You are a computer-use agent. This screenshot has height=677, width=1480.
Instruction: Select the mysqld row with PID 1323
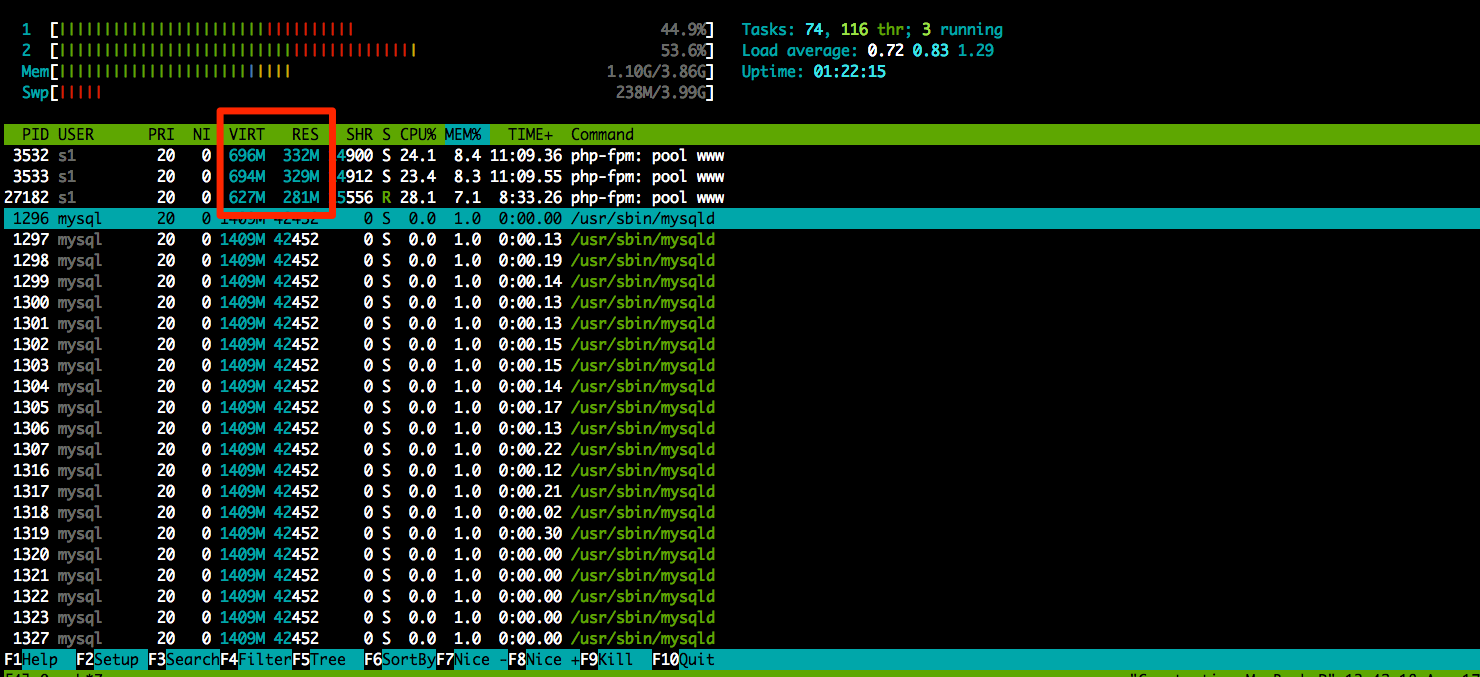740,617
